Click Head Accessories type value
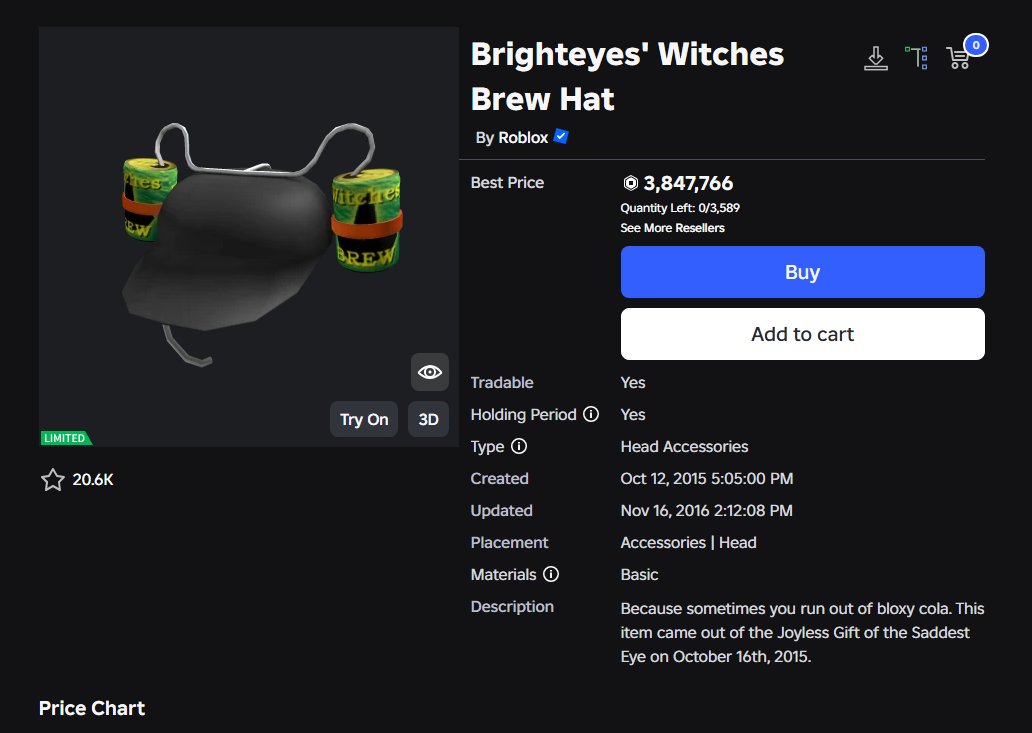Viewport: 1032px width, 733px height. [x=684, y=446]
